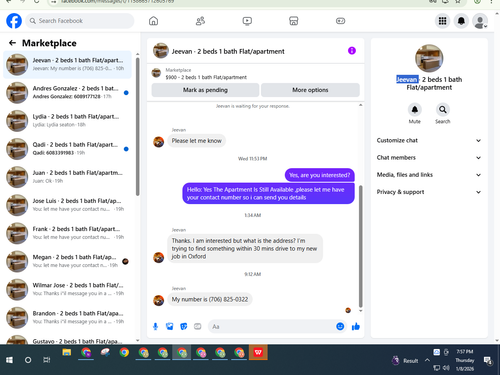Open the emoji picker in the message box
Image resolution: width=500 pixels, height=375 pixels.
[340, 326]
